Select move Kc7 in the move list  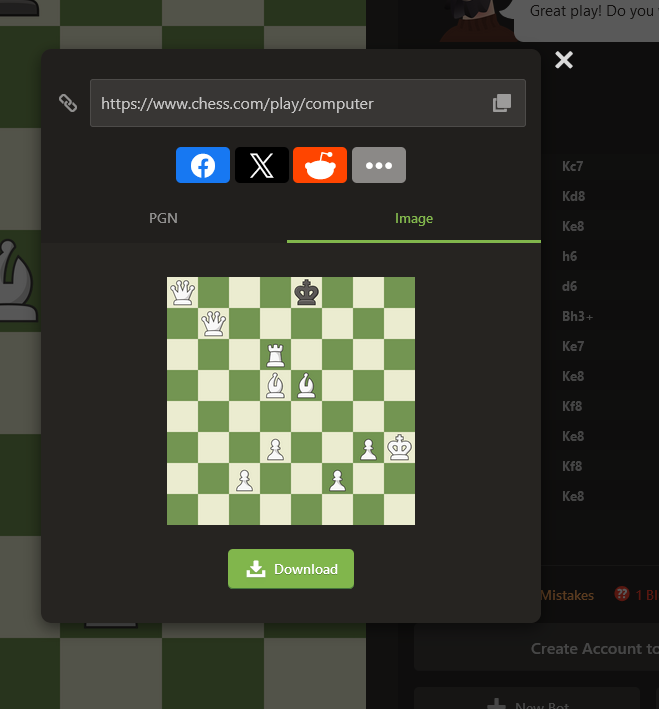pos(572,166)
